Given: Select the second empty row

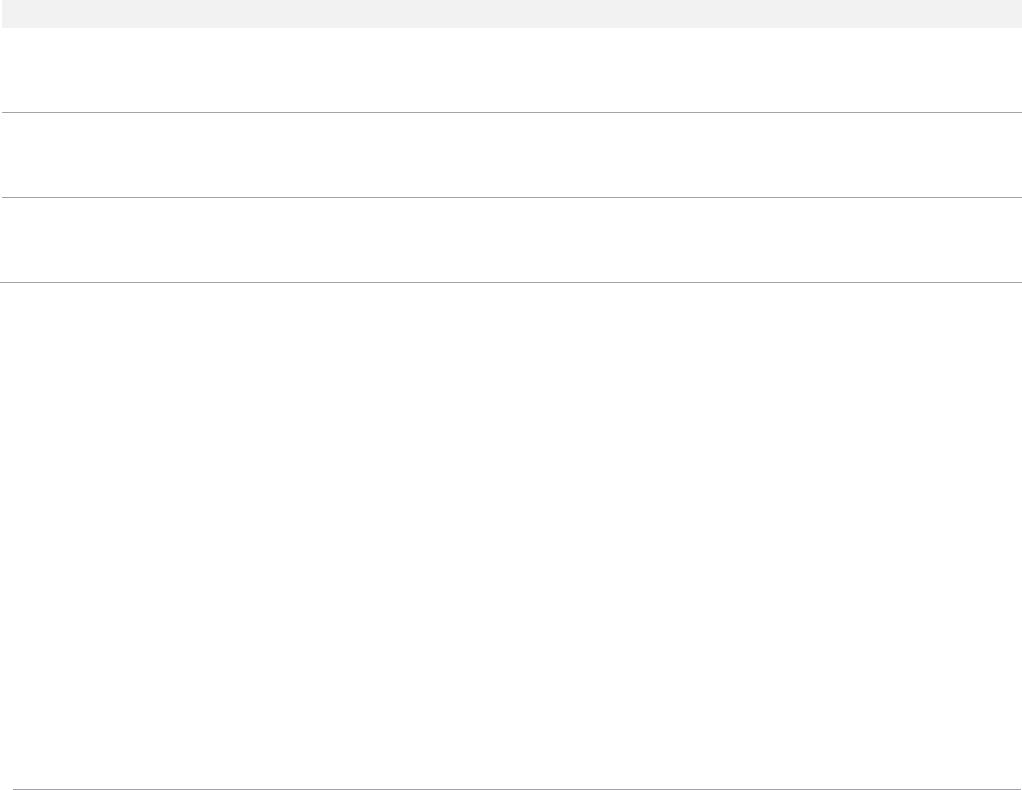Looking at the screenshot, I should click(x=511, y=155).
